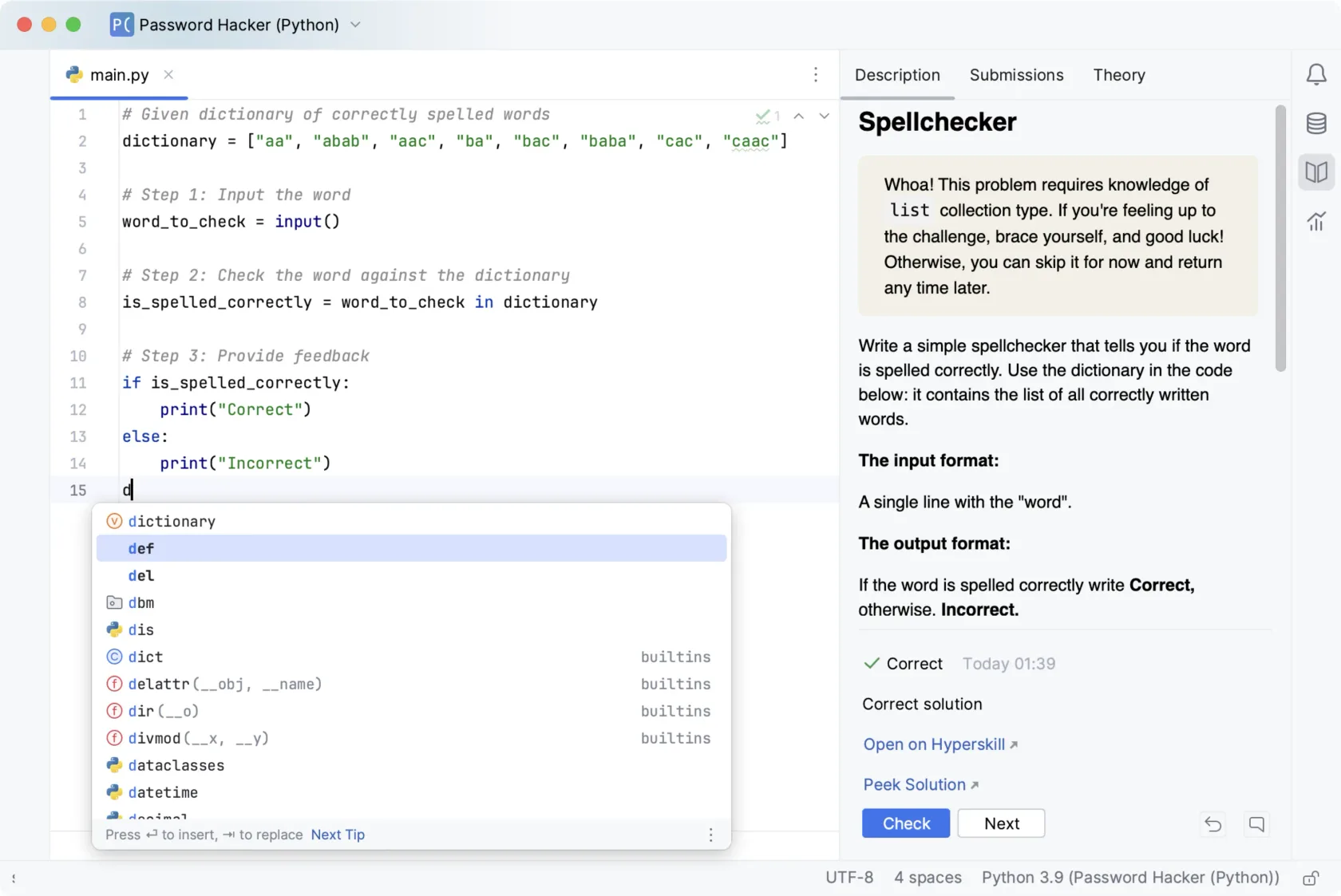The height and width of the screenshot is (896, 1341).
Task: Click the inspection checkmark widget
Action: (767, 116)
